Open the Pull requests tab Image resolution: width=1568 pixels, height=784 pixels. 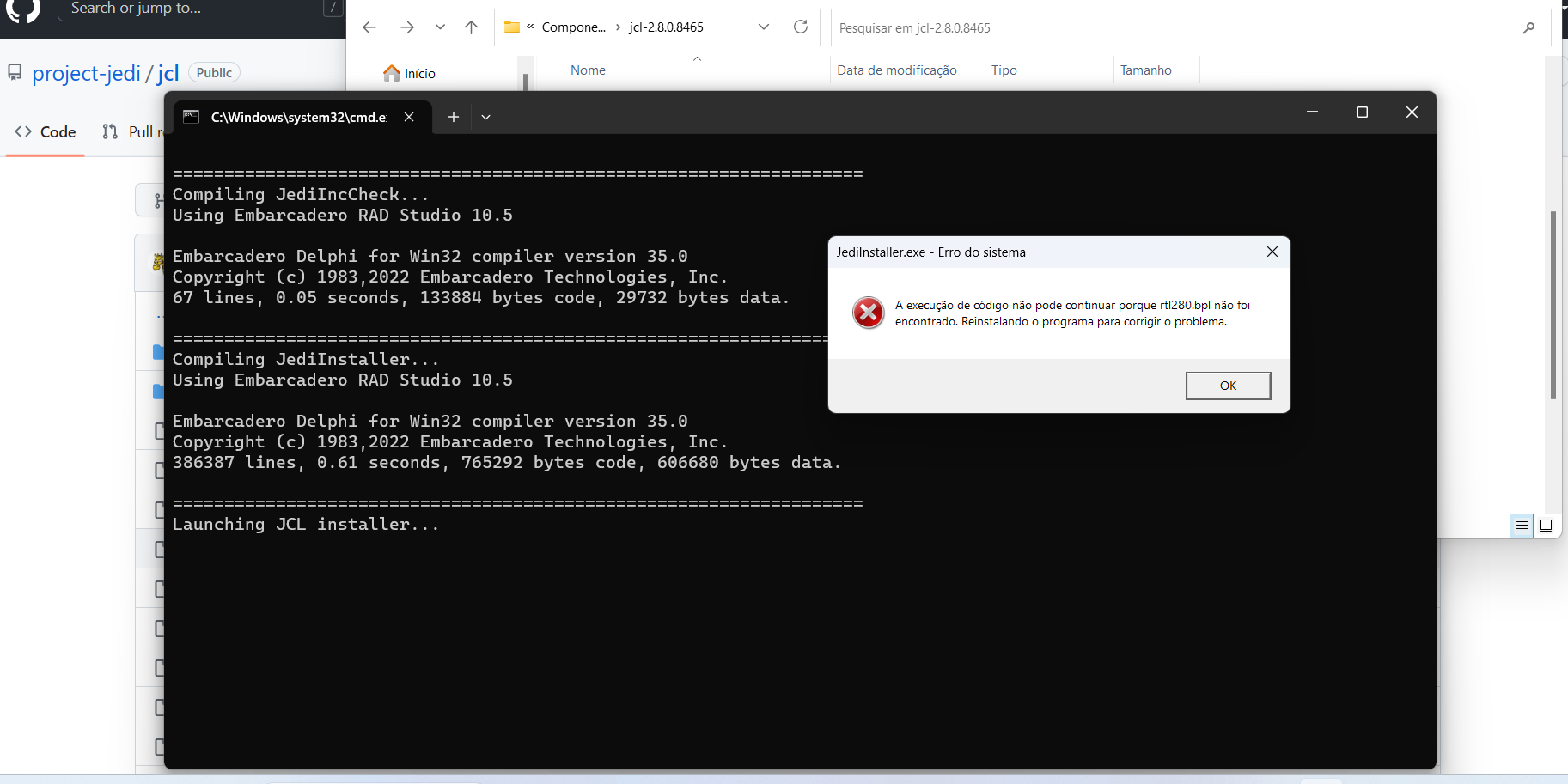pyautogui.click(x=133, y=131)
